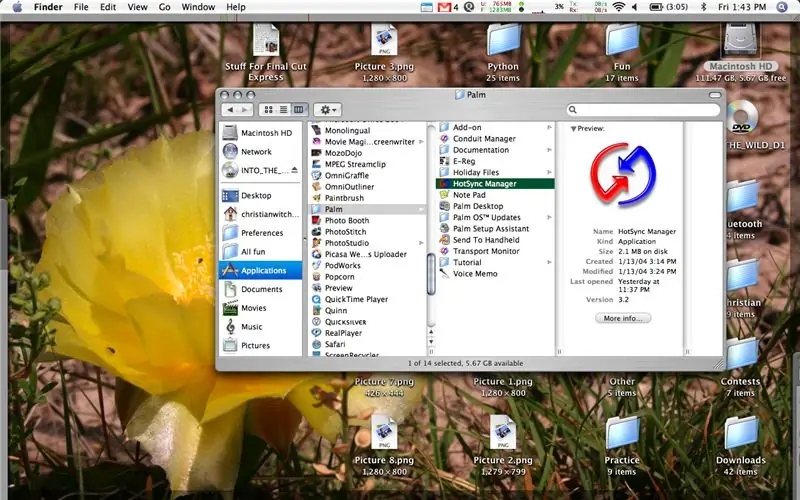Viewport: 800px width, 500px height.
Task: Expand the Palm OS Updates folder arrow
Action: click(x=549, y=217)
